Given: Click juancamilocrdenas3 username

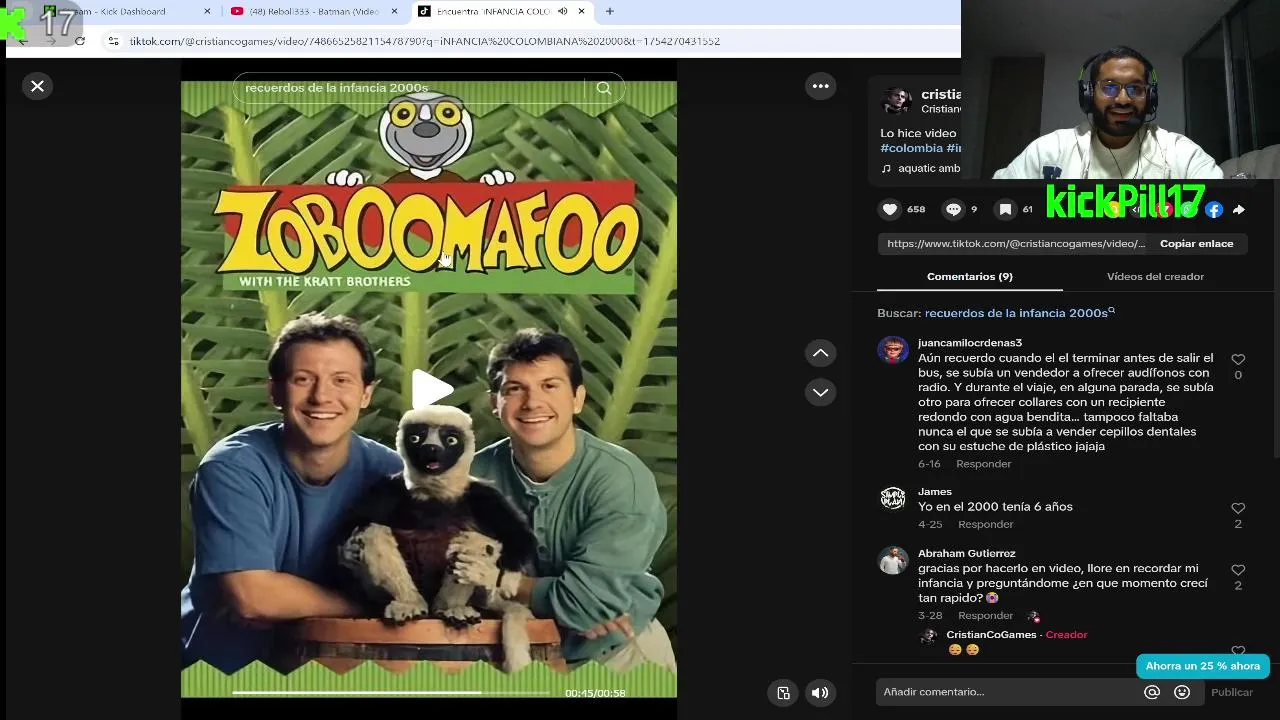Looking at the screenshot, I should point(970,343).
